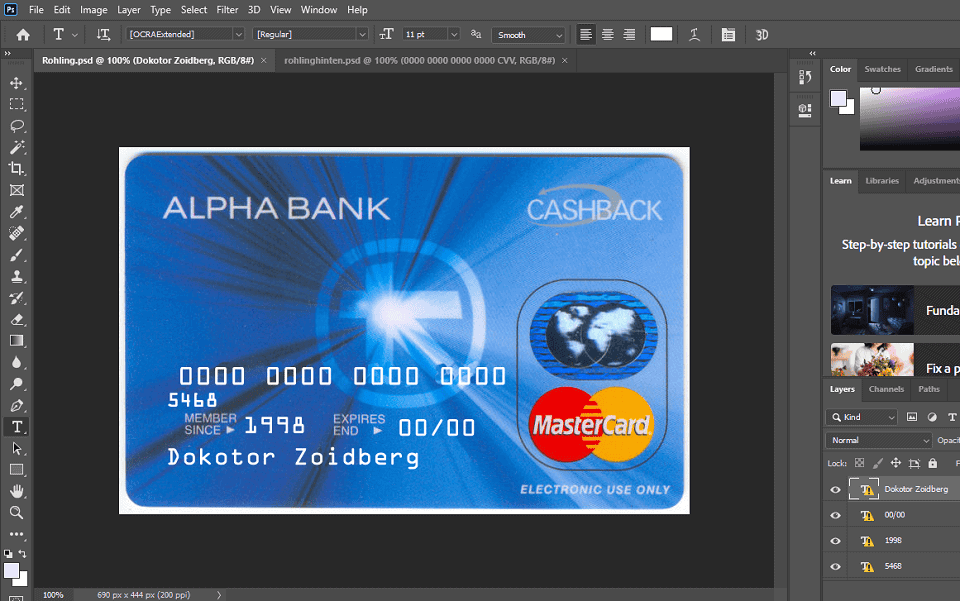Viewport: 960px width, 601px height.
Task: Expand the status bar info chevron
Action: [219, 595]
